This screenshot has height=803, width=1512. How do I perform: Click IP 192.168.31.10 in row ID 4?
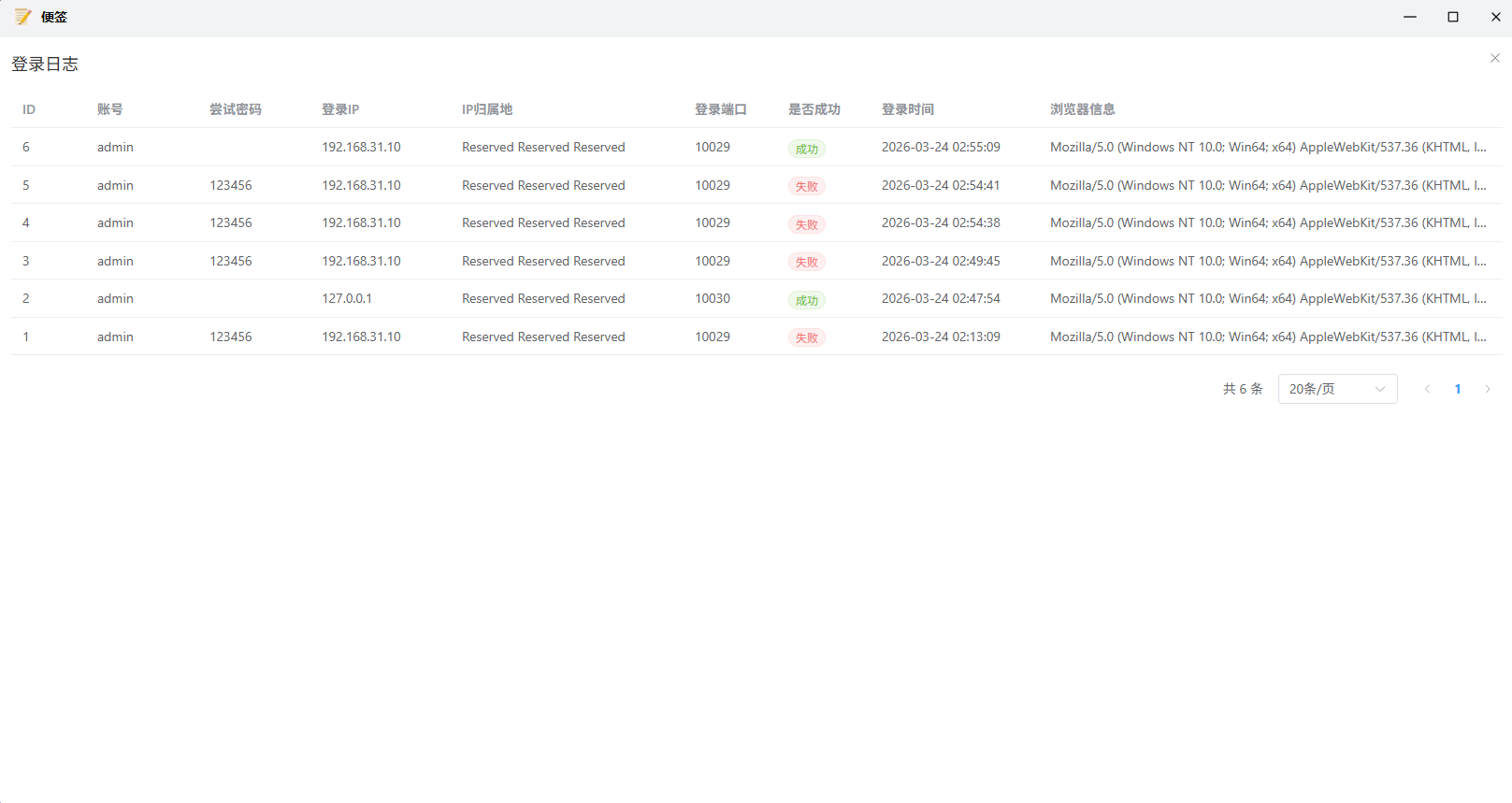[x=361, y=222]
